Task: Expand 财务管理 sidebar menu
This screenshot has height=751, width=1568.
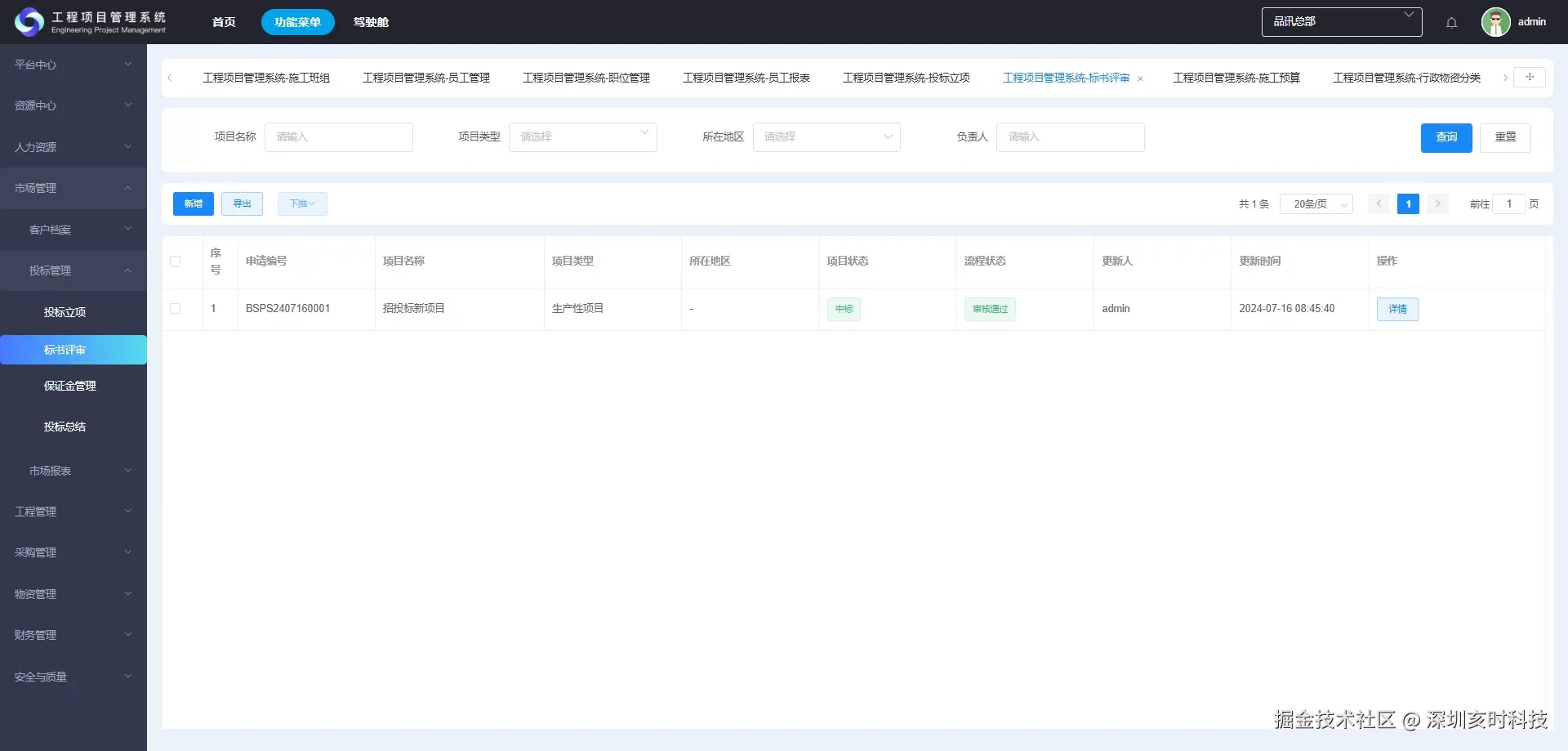Action: point(73,635)
